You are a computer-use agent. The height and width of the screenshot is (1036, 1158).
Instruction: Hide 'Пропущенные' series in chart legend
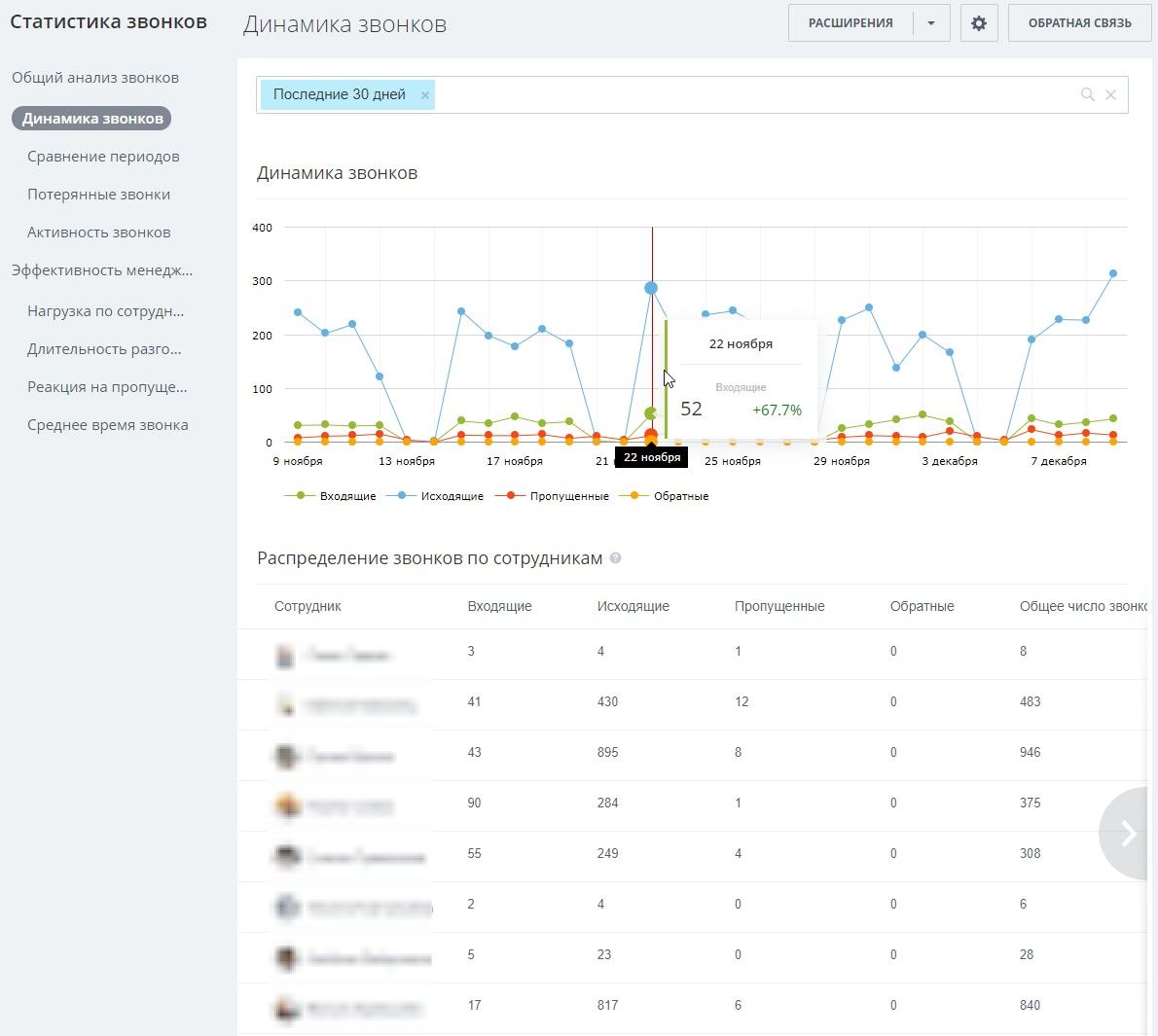tap(568, 496)
